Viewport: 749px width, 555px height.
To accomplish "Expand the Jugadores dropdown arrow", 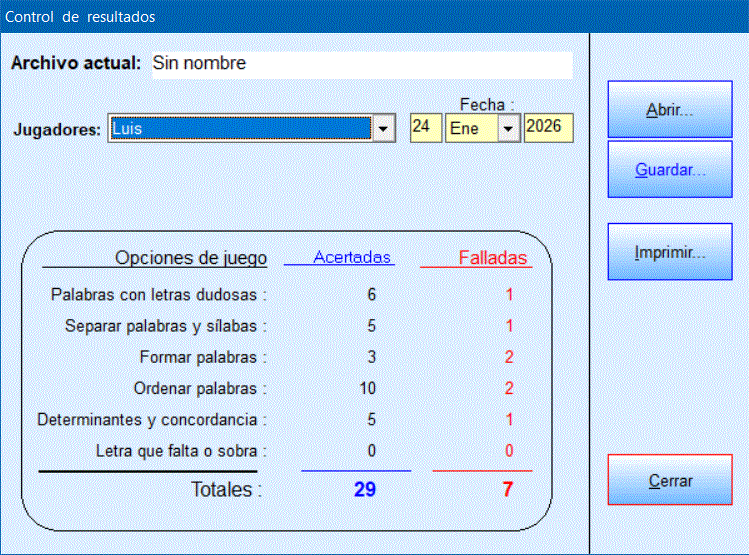I will tap(383, 129).
